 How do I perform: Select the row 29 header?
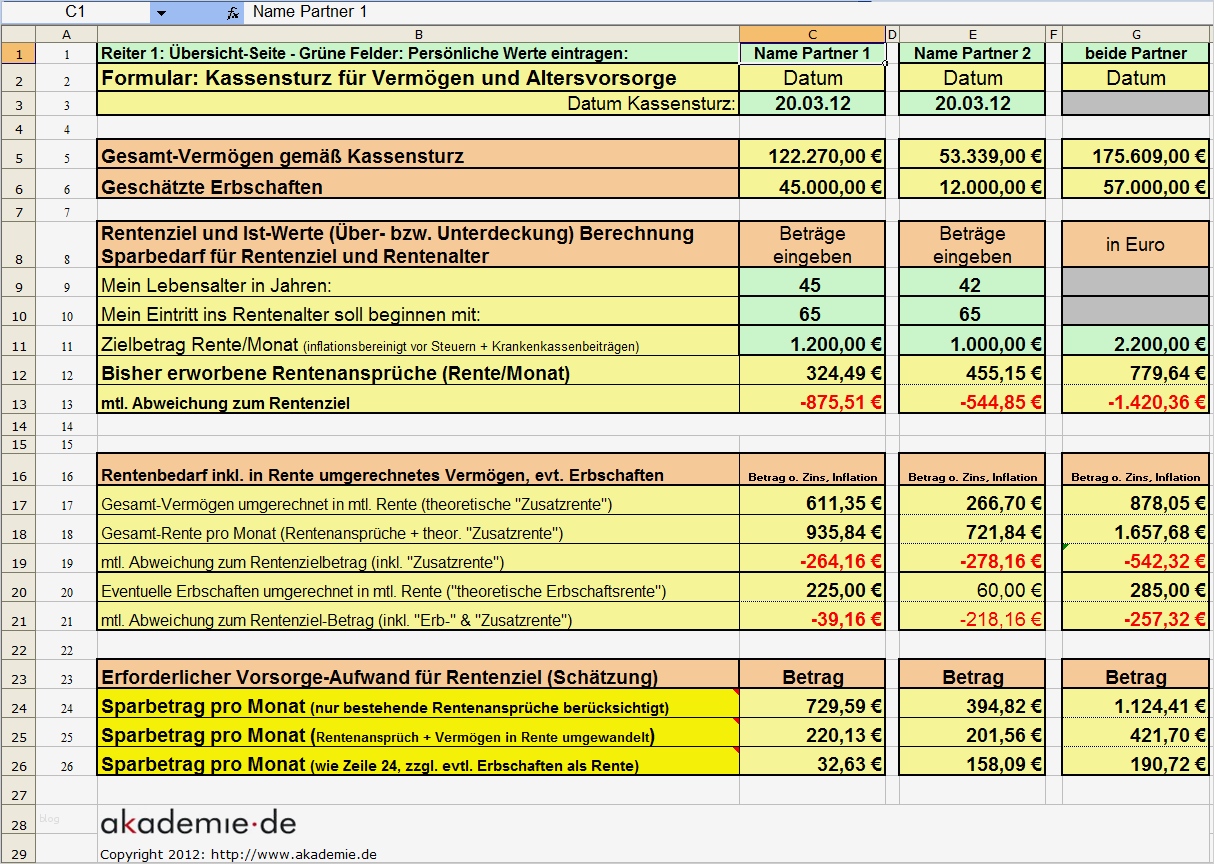click(x=17, y=853)
